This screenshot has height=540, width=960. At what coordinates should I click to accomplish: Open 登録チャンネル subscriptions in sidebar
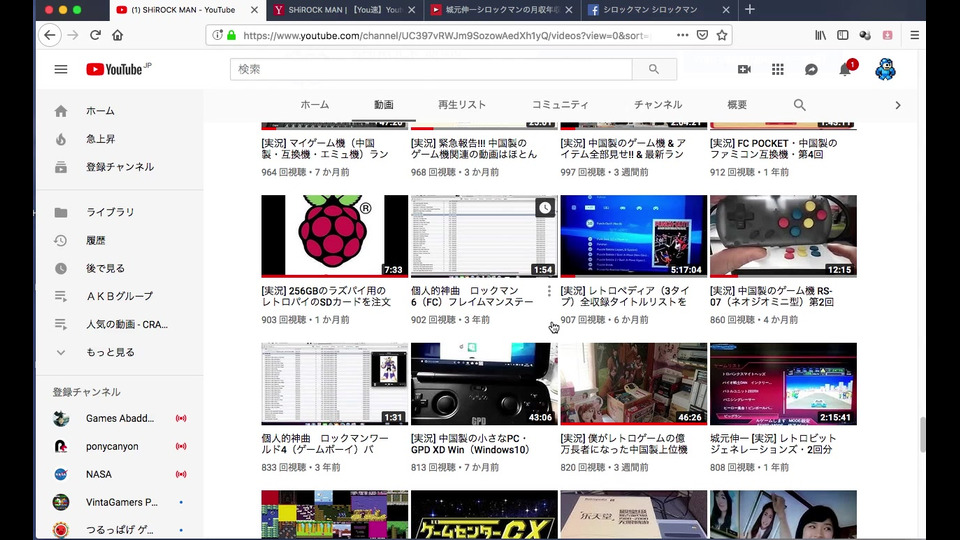[120, 167]
